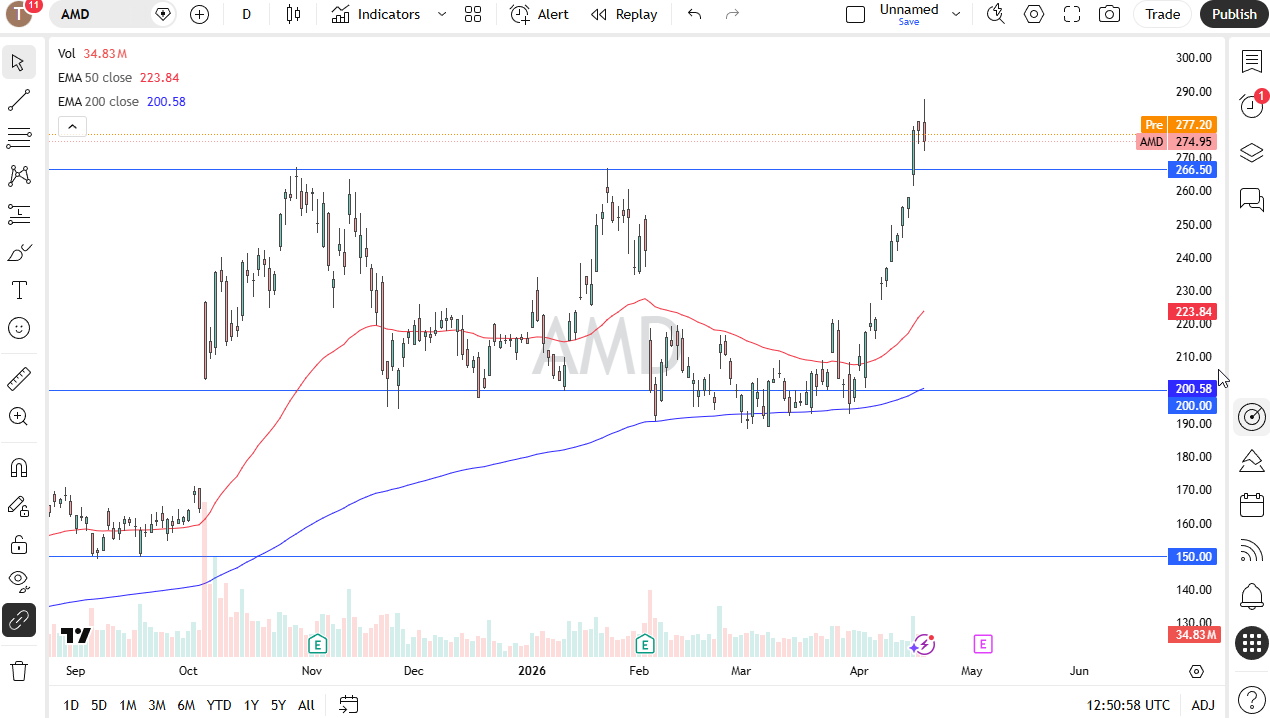Open the notifications bell panel
The height and width of the screenshot is (718, 1270).
pyautogui.click(x=1251, y=597)
